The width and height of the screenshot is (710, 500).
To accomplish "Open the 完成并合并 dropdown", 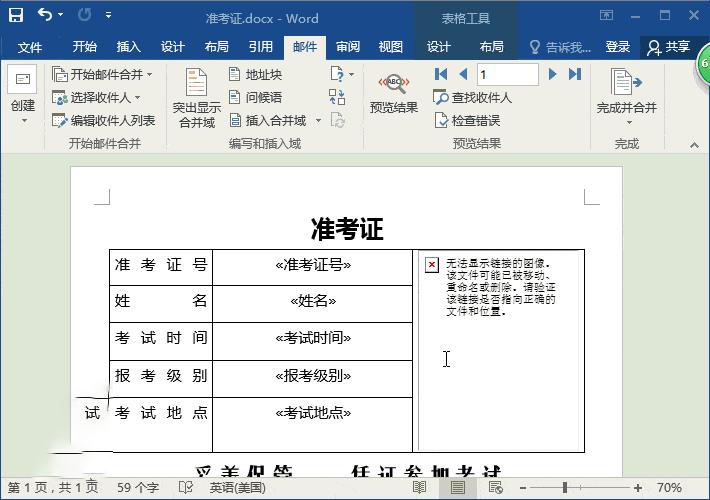I will (626, 97).
